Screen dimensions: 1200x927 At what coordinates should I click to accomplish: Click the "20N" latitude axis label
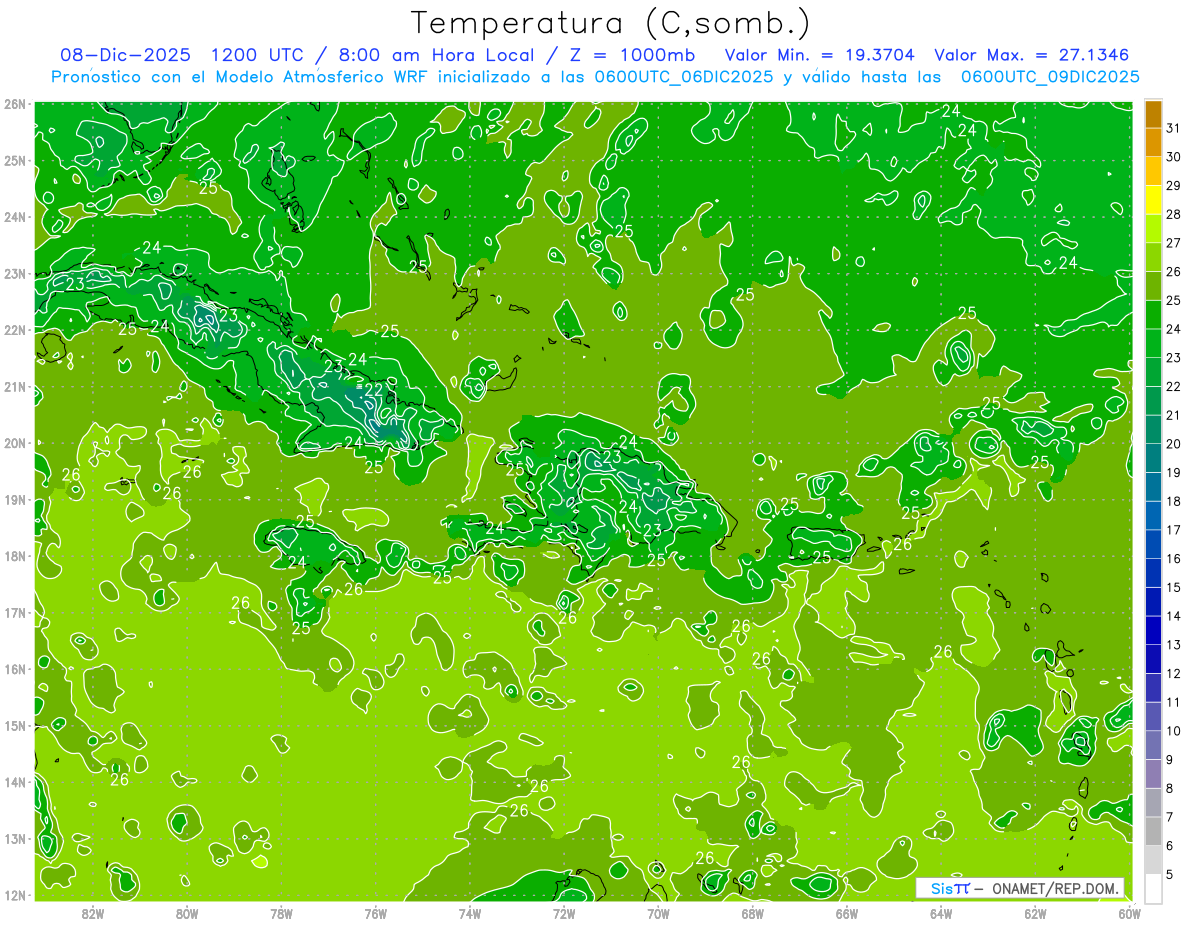pyautogui.click(x=15, y=443)
